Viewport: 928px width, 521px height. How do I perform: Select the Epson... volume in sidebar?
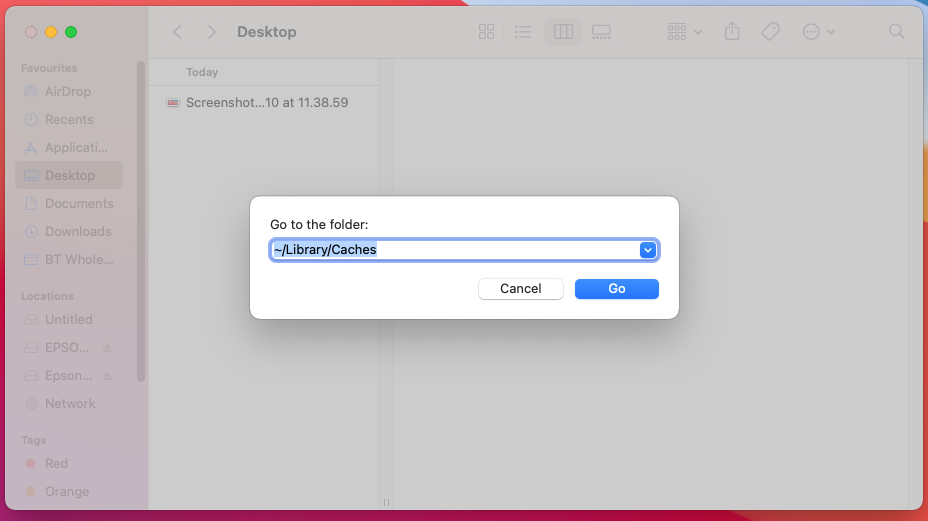point(69,375)
